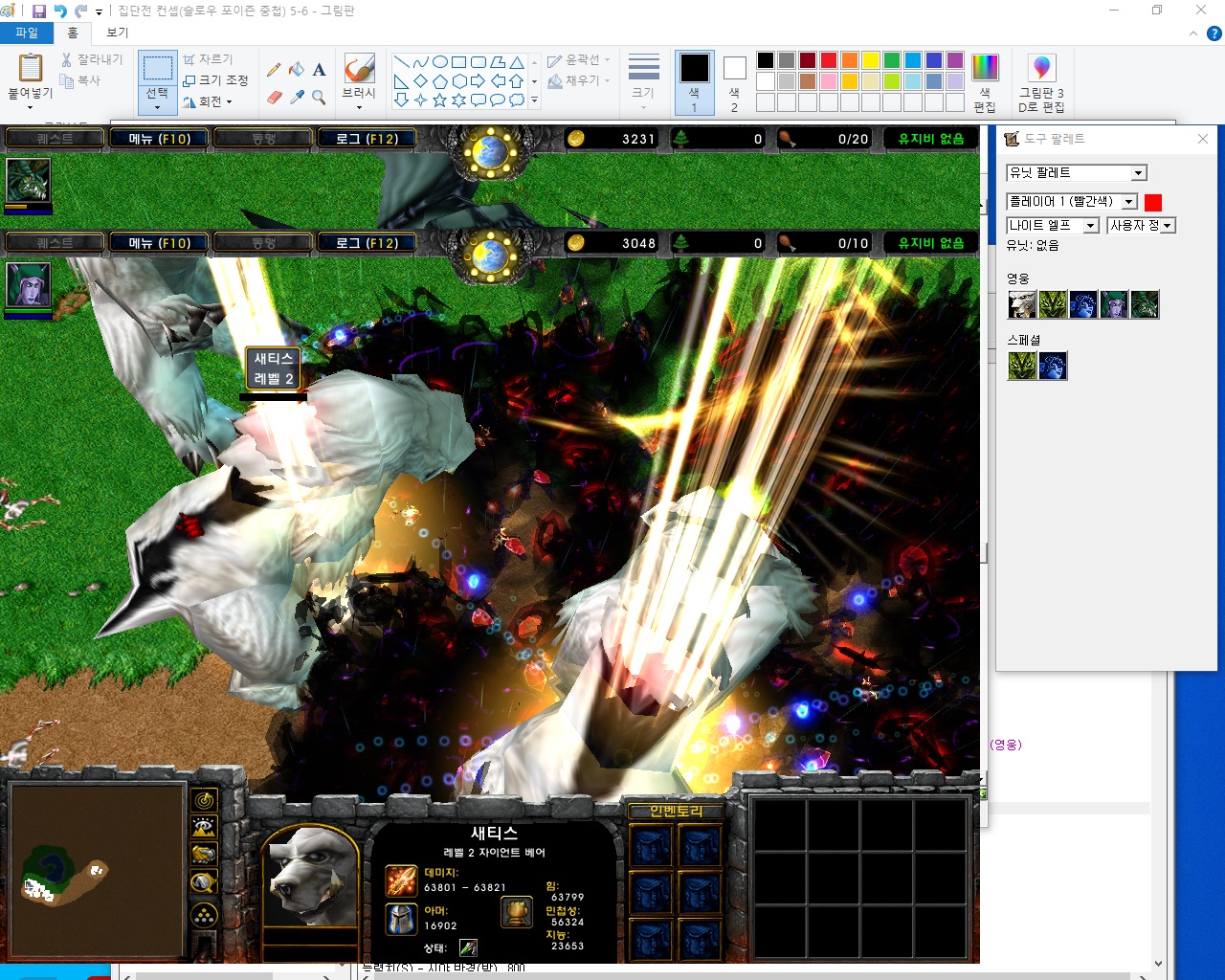
Task: Select the white wolf hero in tool palette
Action: (1022, 304)
